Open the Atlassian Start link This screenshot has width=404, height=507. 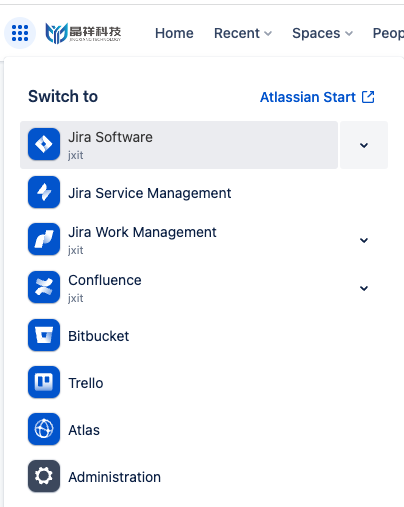pos(317,97)
